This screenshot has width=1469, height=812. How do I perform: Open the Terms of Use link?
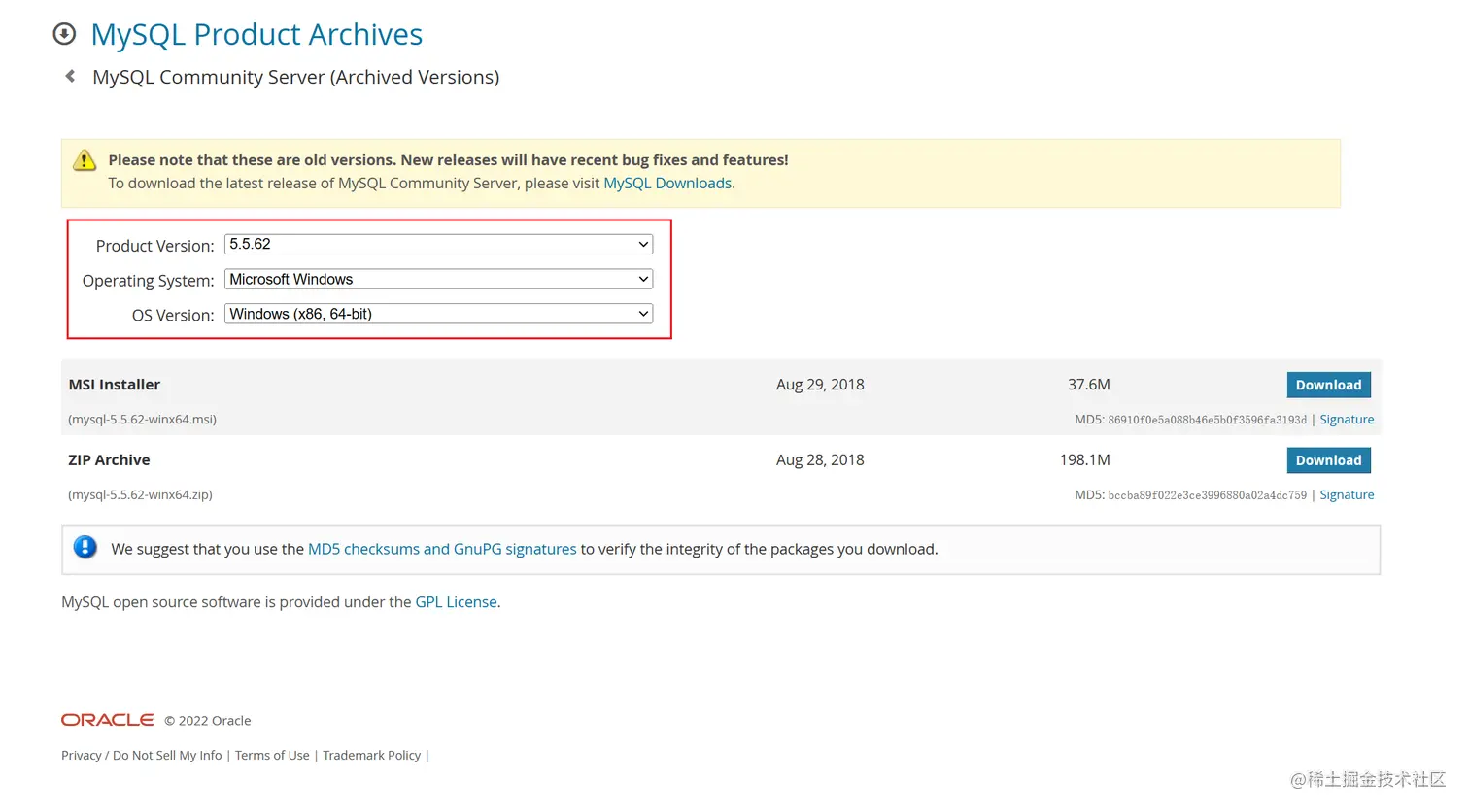(272, 756)
